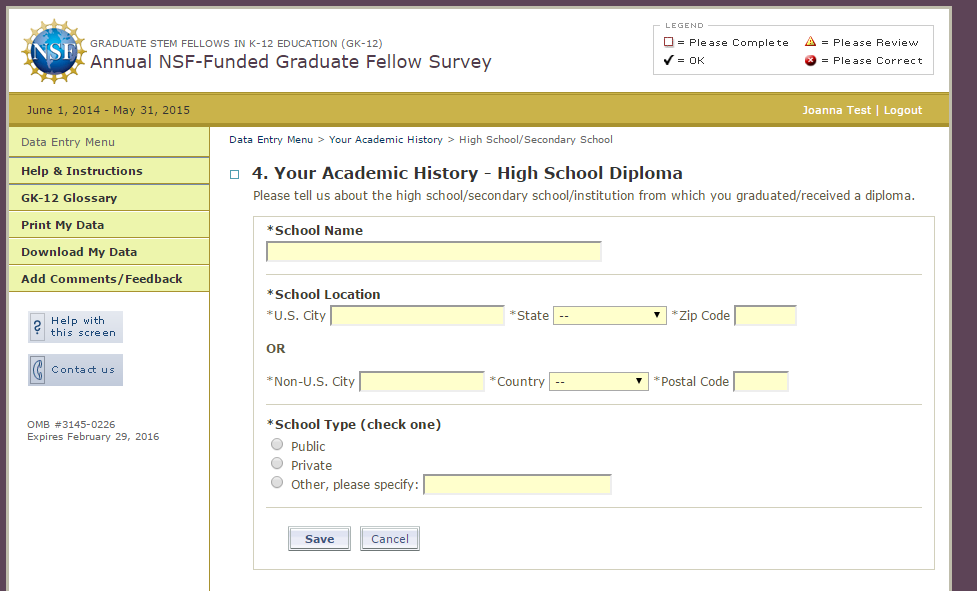977x591 pixels.
Task: Open the GK-12 Glossary menu item
Action: 69,198
